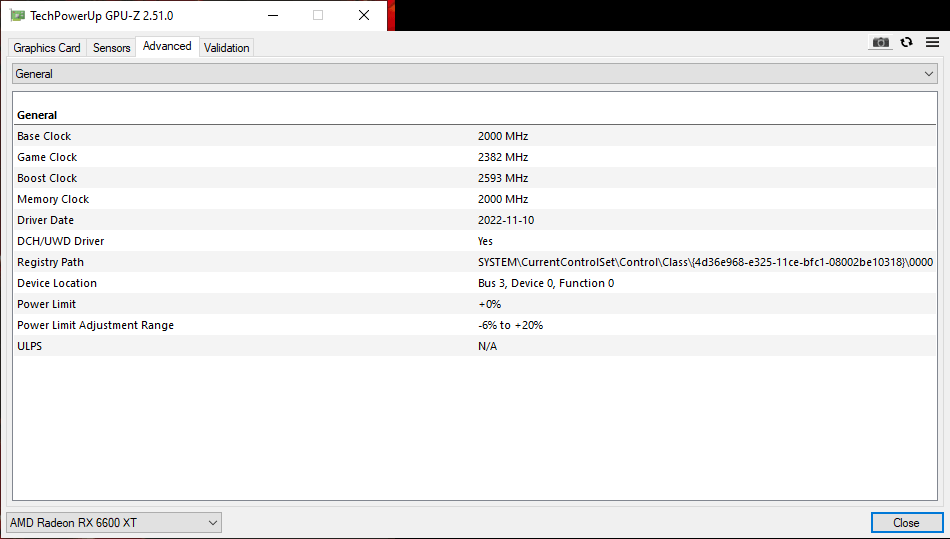Viewport: 950px width, 539px height.
Task: Click the refresh arrows icon
Action: point(906,42)
